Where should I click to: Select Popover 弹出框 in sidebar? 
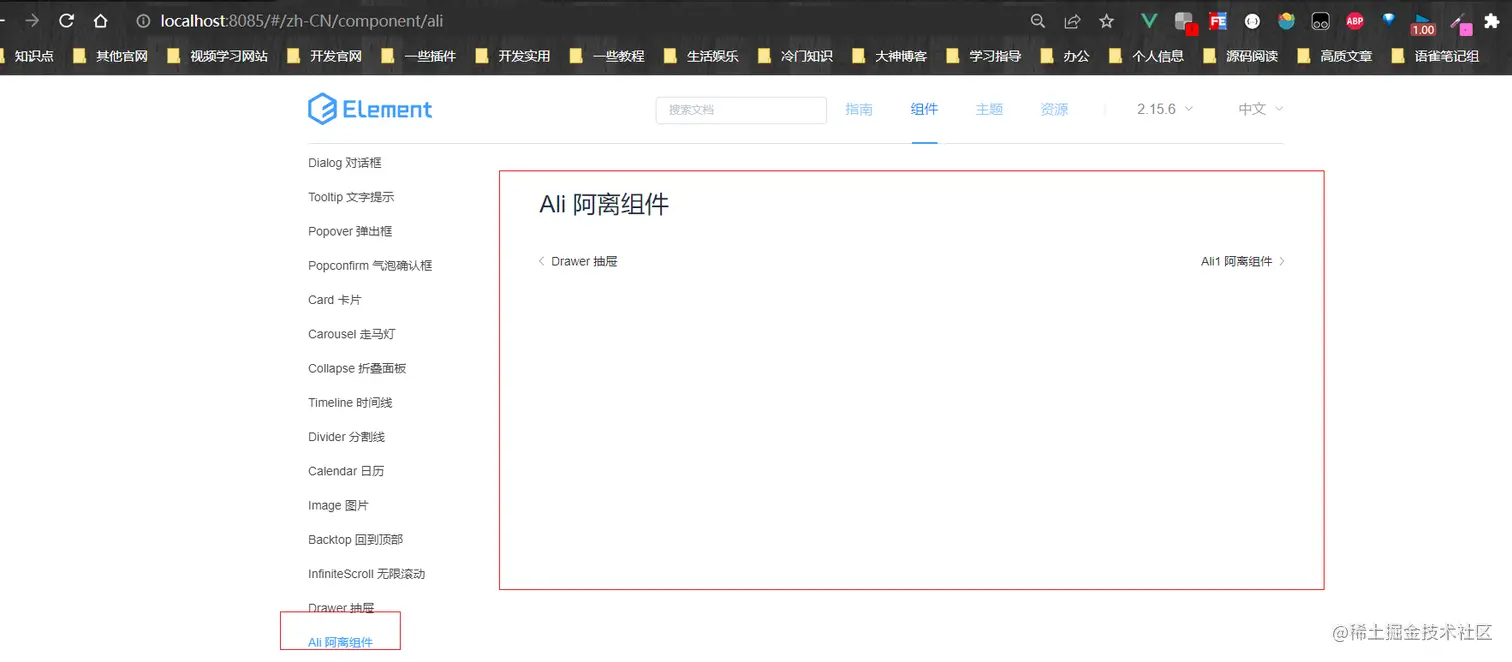[x=350, y=231]
